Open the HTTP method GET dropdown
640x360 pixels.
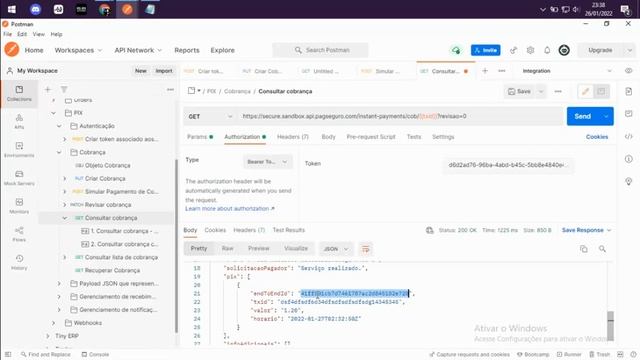tap(210, 116)
